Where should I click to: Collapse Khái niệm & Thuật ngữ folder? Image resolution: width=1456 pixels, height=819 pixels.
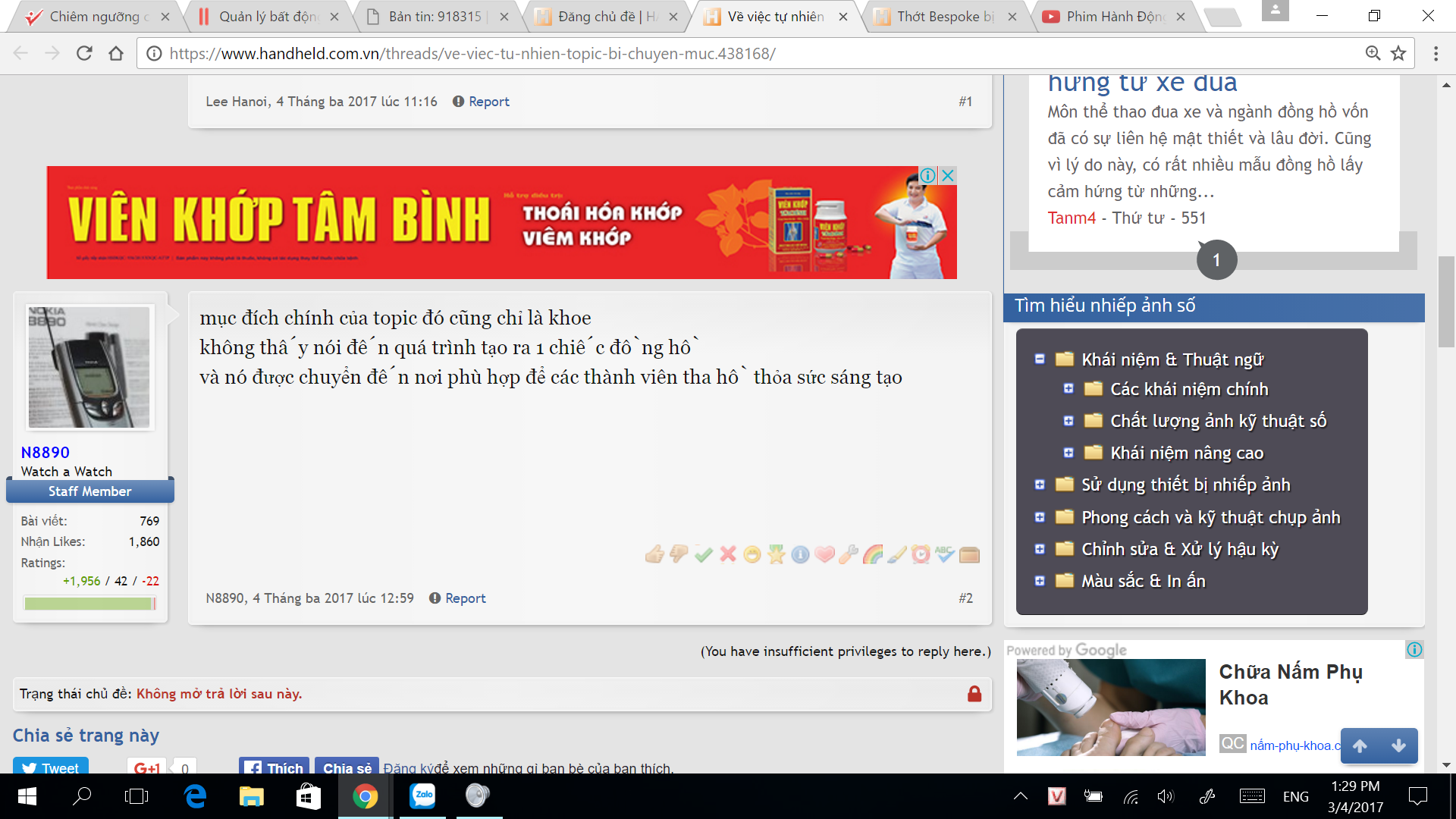(x=1040, y=359)
